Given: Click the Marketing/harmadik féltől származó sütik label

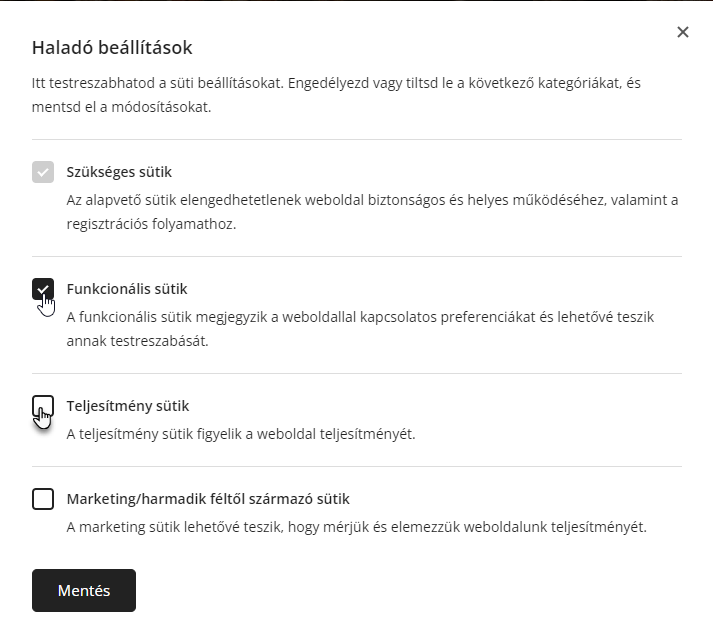Looking at the screenshot, I should (208, 499).
